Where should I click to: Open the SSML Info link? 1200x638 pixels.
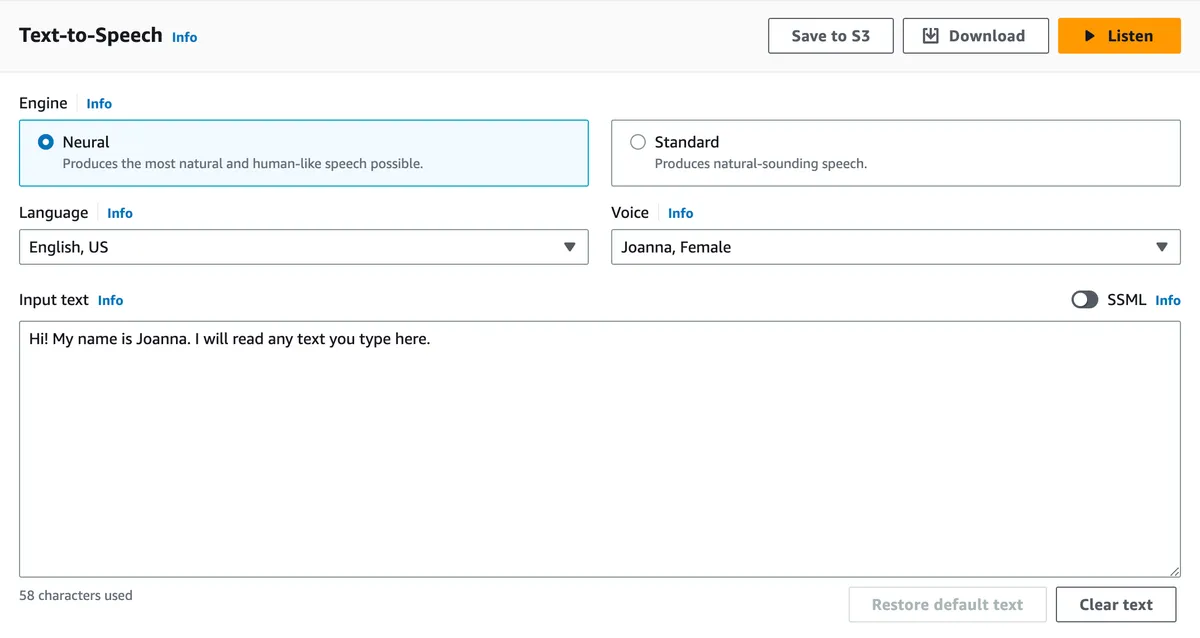[1168, 300]
